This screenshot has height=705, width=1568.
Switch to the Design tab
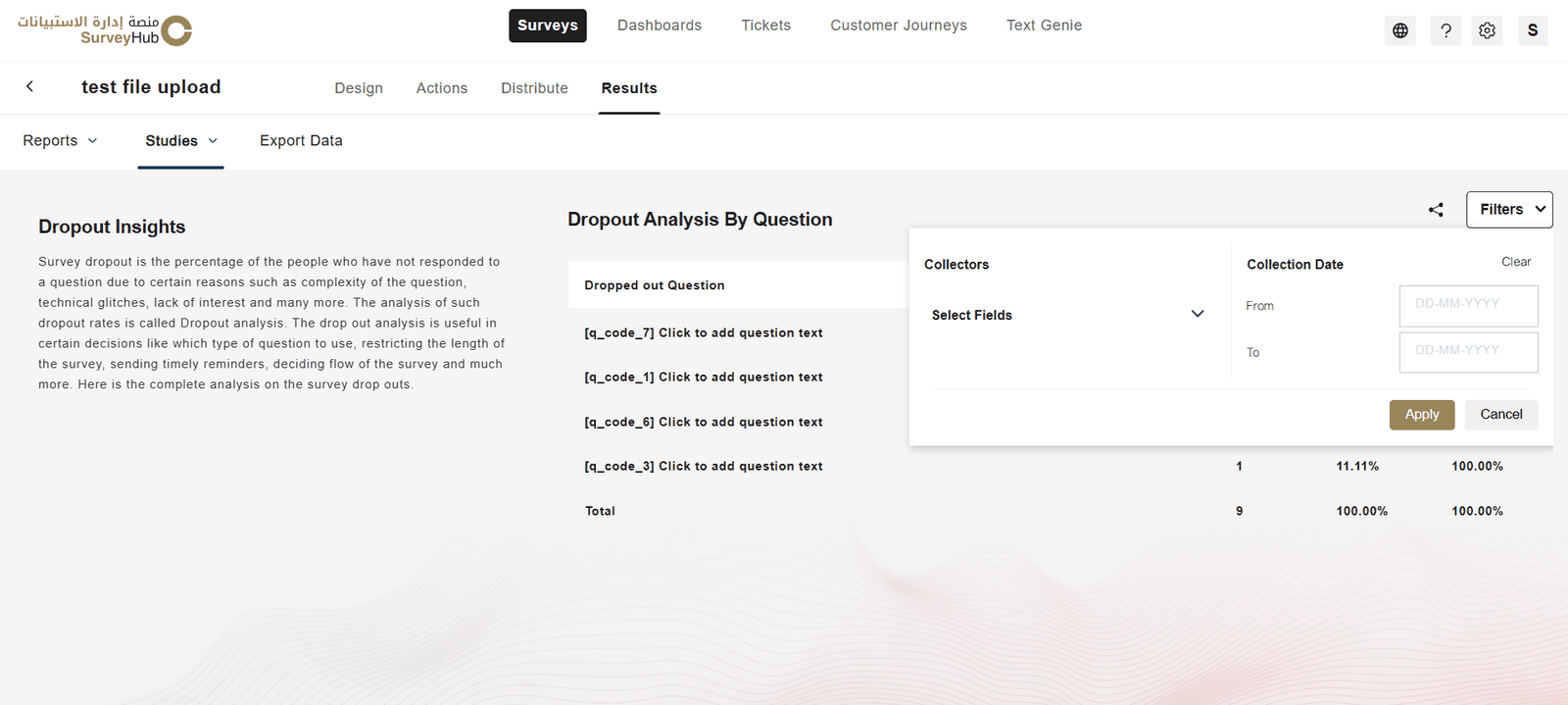point(359,88)
